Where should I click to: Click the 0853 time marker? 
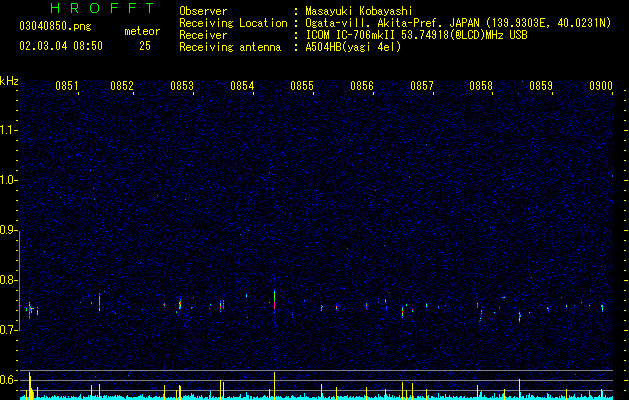point(182,86)
